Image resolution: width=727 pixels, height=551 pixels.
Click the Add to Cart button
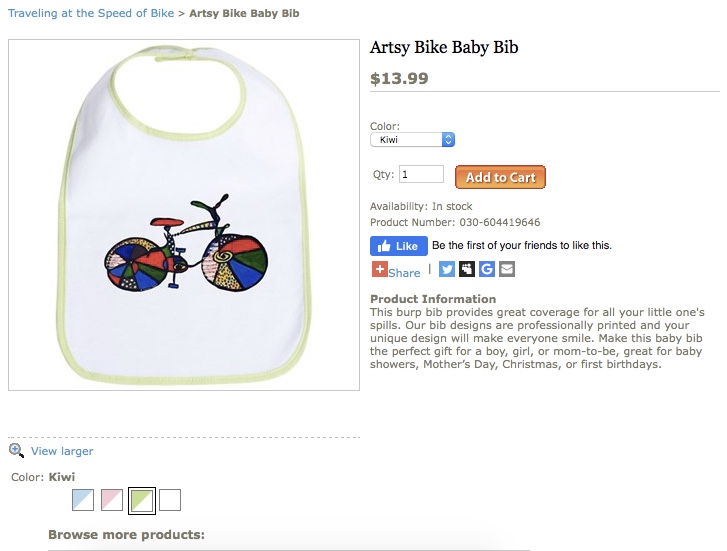click(500, 177)
